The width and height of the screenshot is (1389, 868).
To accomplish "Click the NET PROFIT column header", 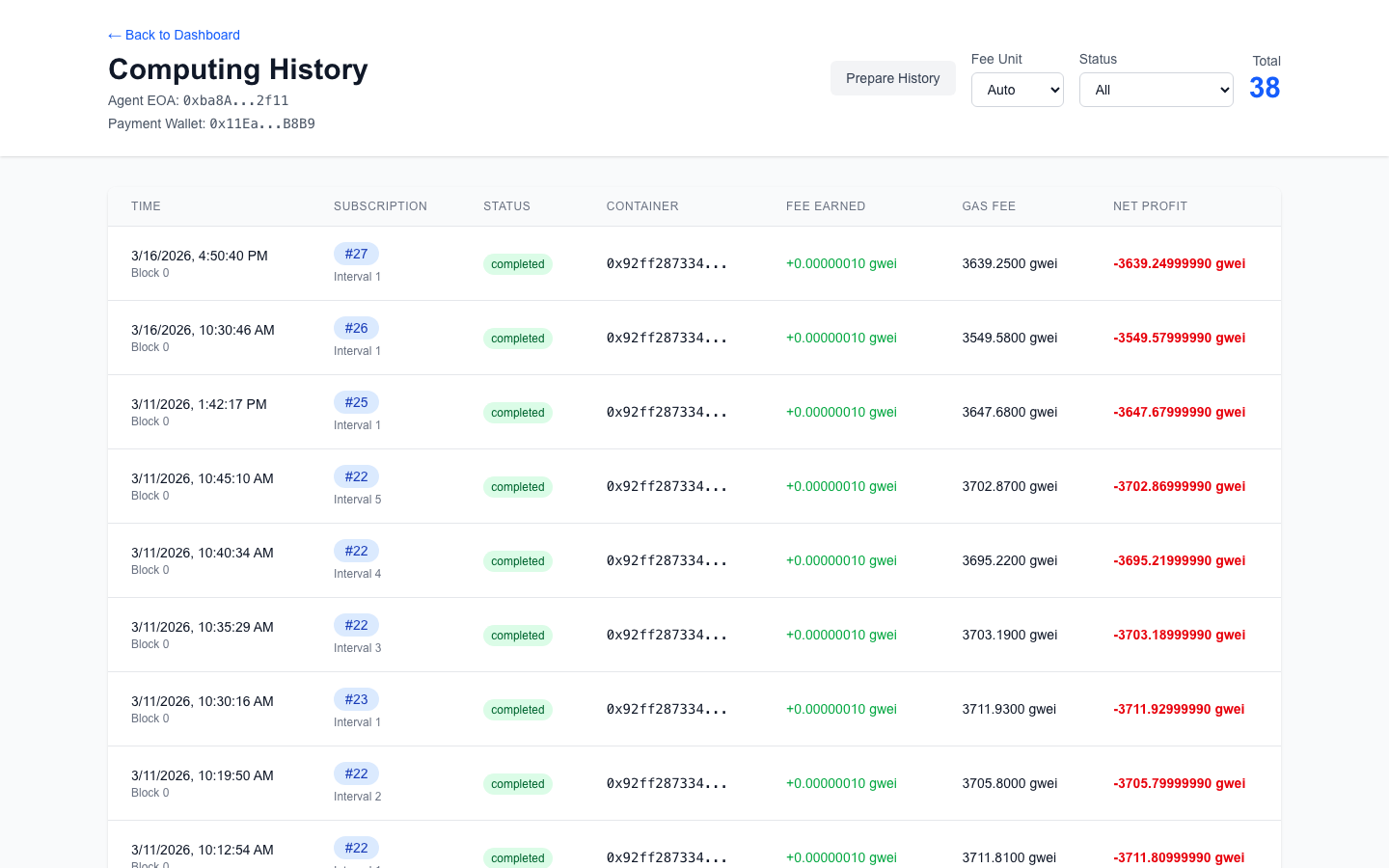I will pyautogui.click(x=1150, y=206).
